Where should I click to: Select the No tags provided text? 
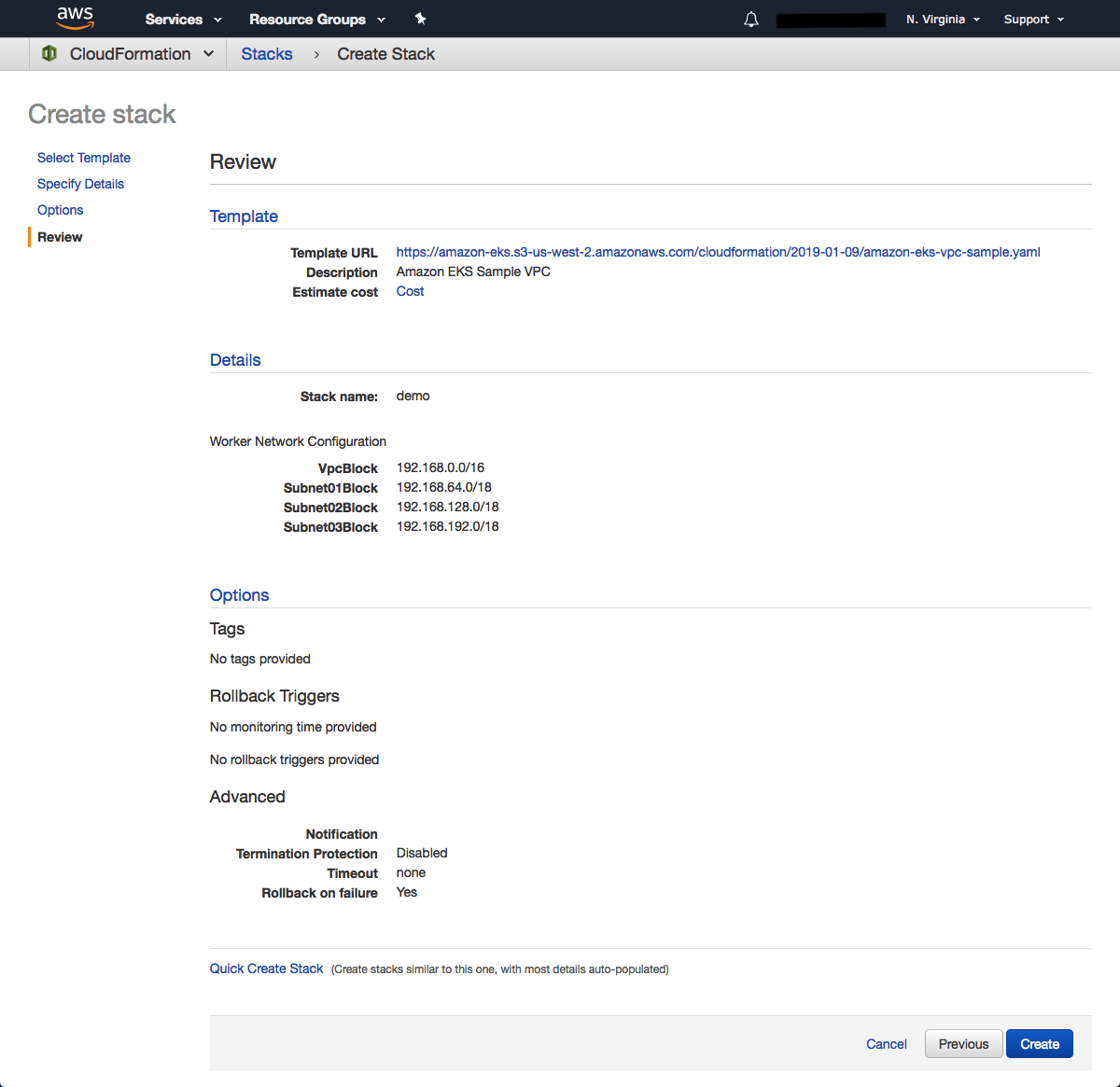tap(260, 659)
